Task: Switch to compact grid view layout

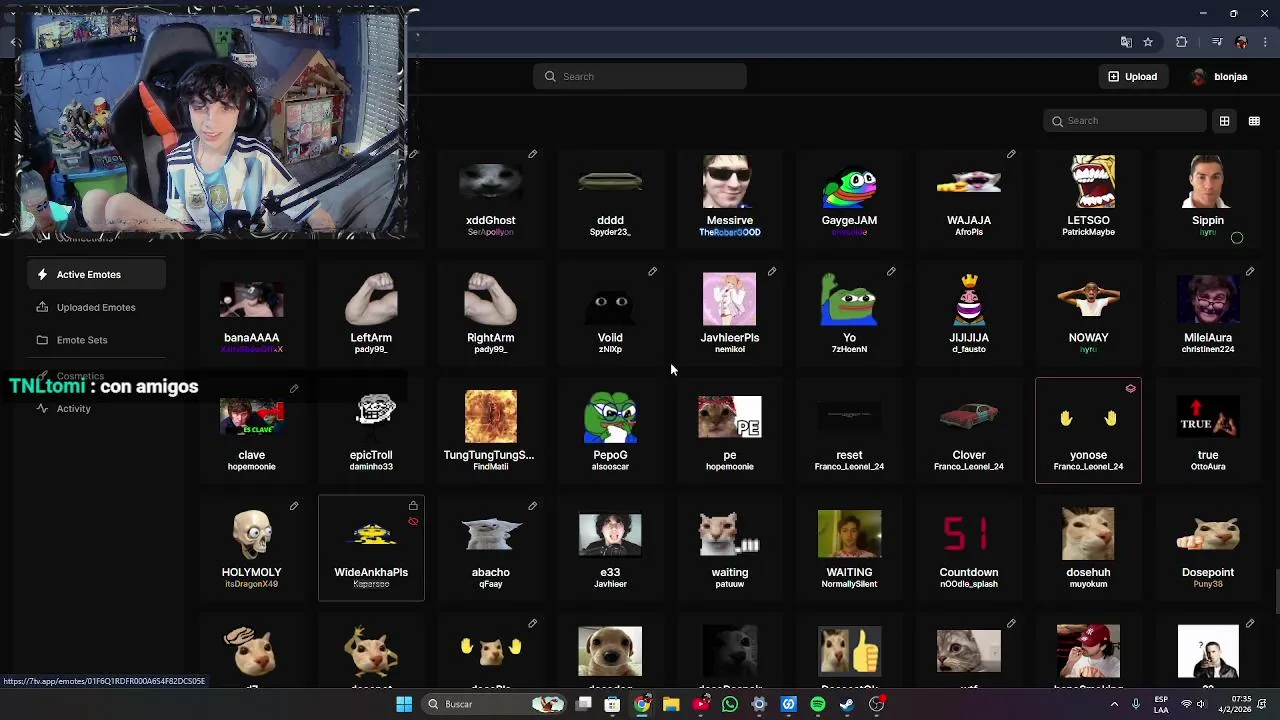Action: pos(1254,121)
